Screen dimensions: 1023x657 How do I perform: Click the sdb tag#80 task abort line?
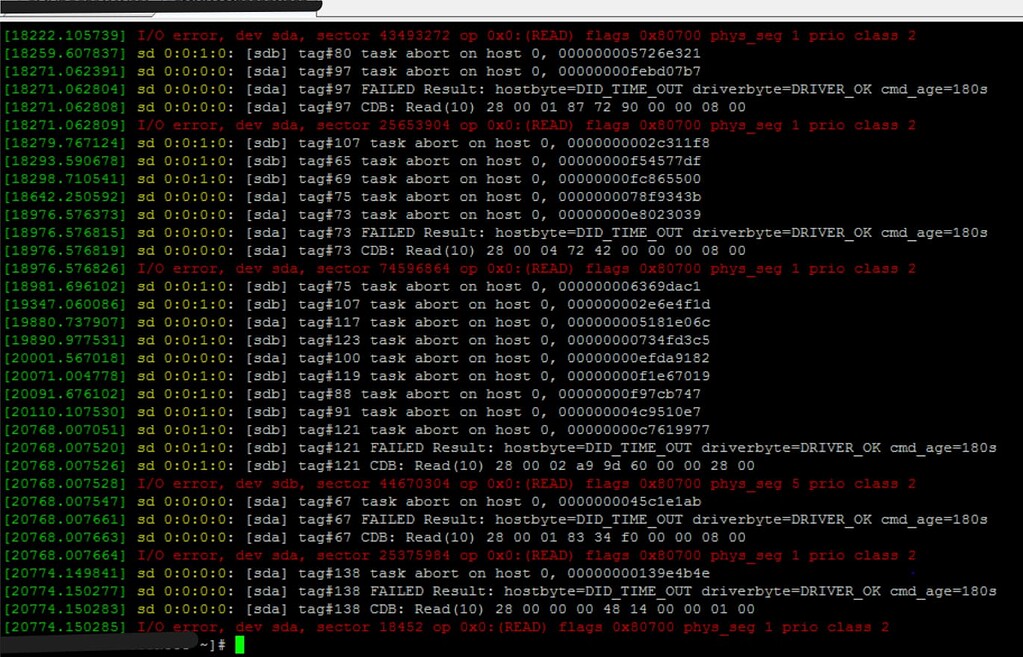350,53
